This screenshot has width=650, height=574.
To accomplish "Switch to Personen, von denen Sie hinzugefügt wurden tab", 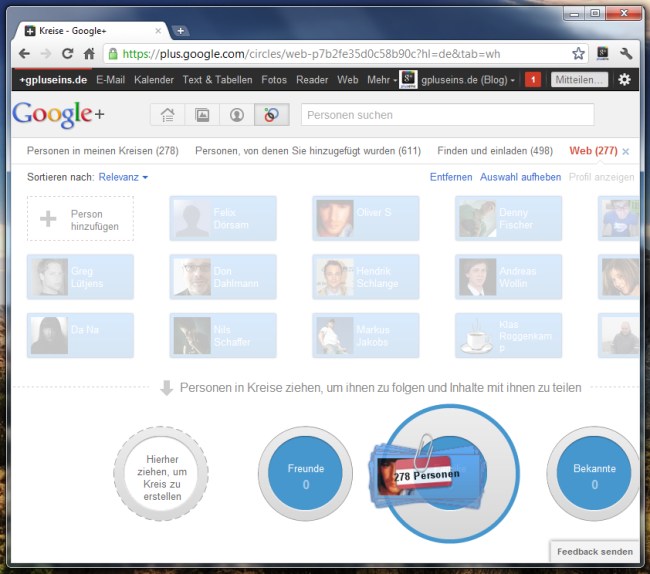I will pos(308,151).
